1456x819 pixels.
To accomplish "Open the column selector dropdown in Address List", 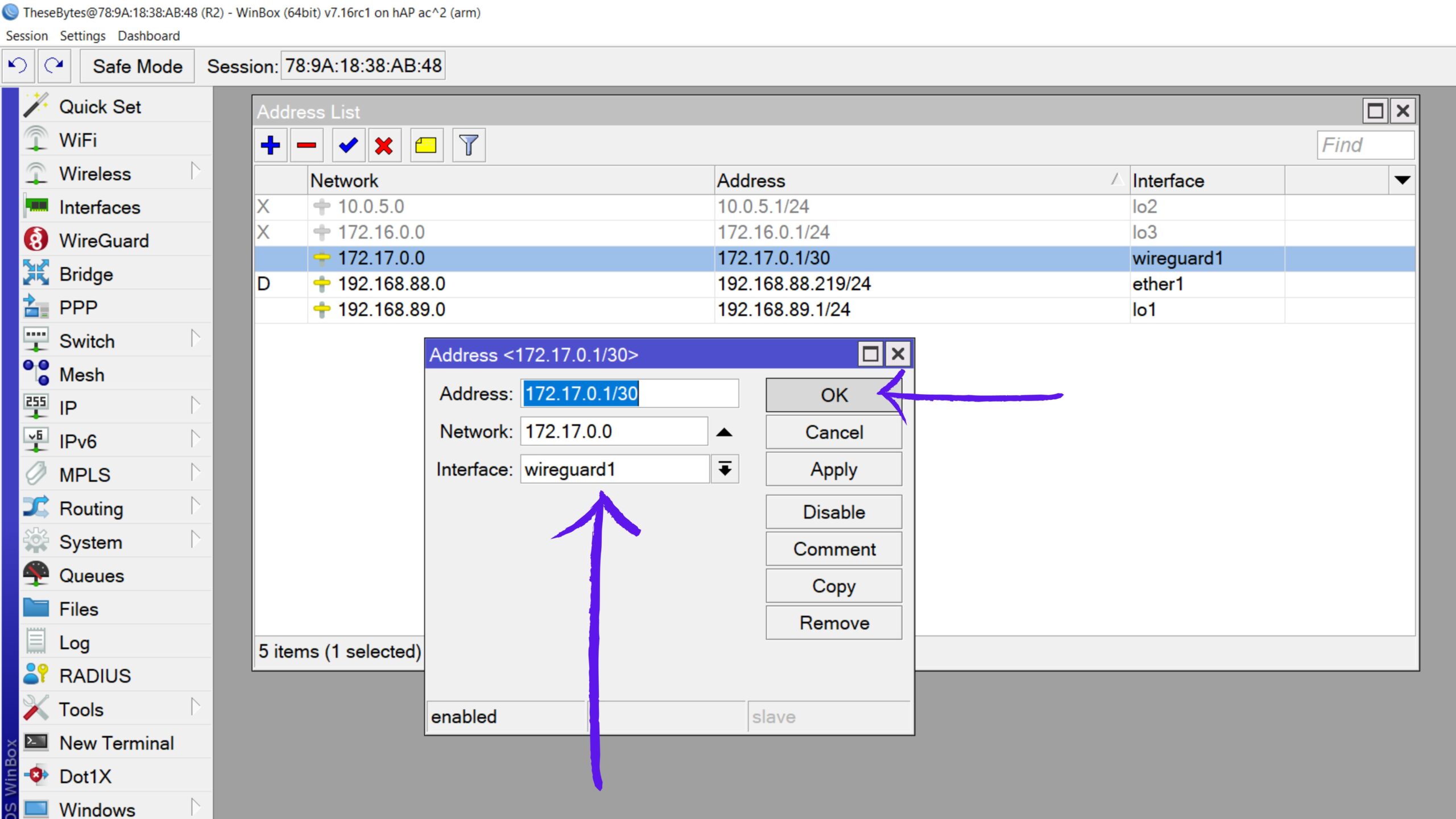I will tap(1400, 180).
